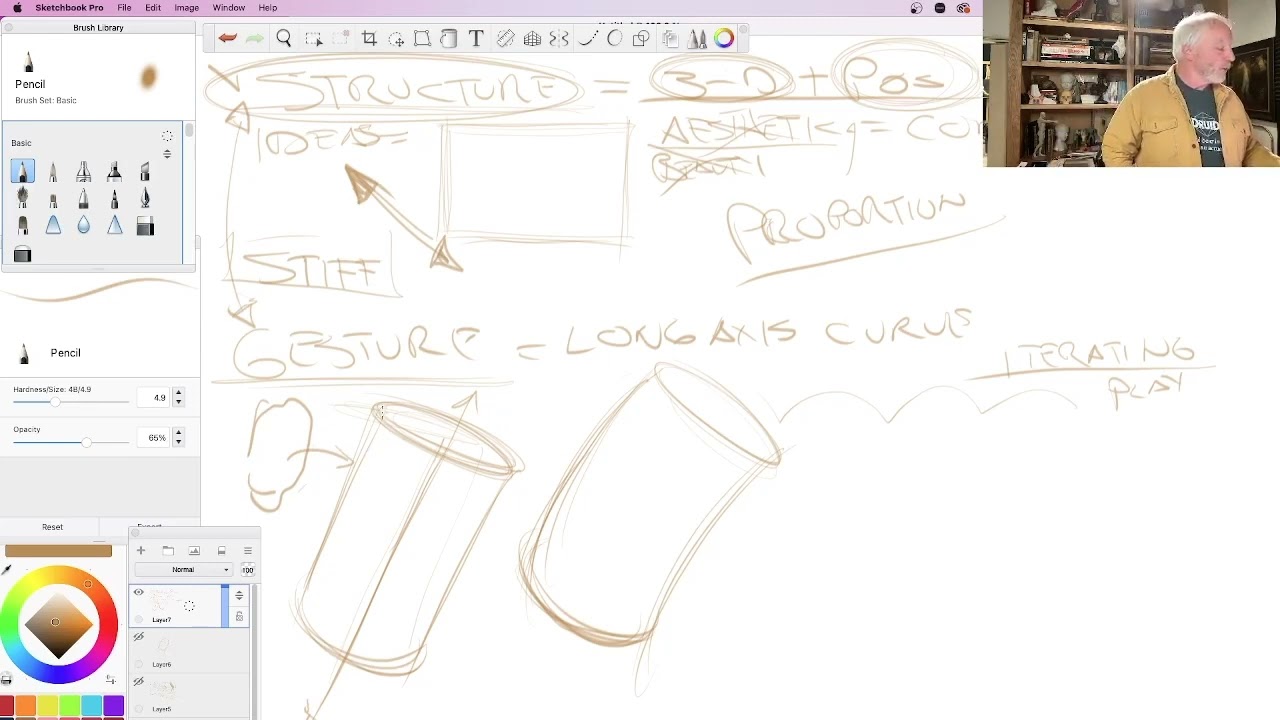The image size is (1280, 720).
Task: Pick color with the eyedropper icon
Action: coord(7,570)
